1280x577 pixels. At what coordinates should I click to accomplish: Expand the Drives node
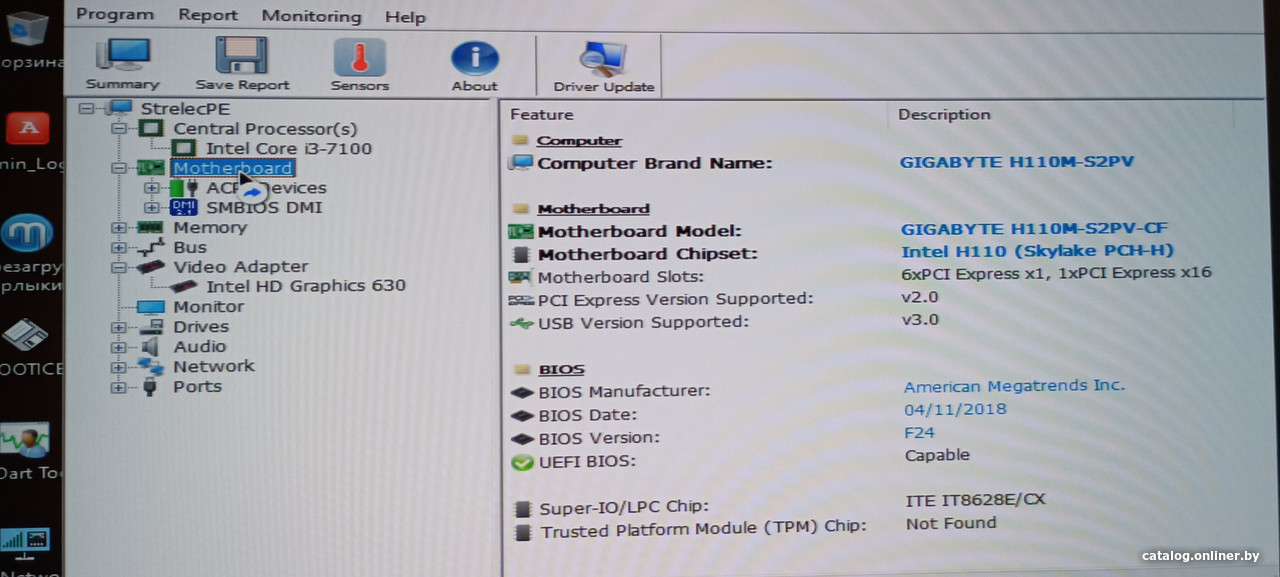pos(119,327)
